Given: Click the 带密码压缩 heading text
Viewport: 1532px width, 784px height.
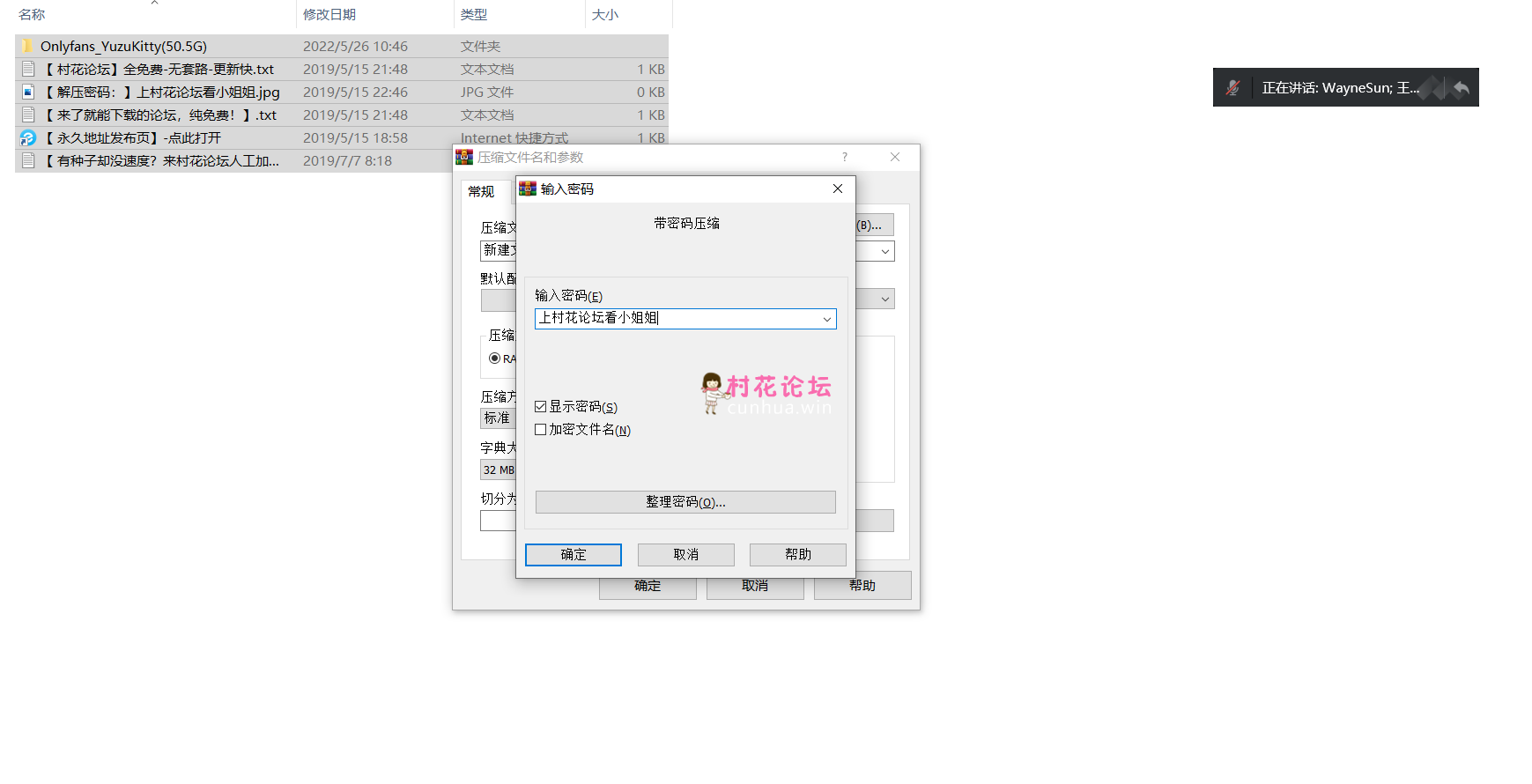Looking at the screenshot, I should (687, 224).
